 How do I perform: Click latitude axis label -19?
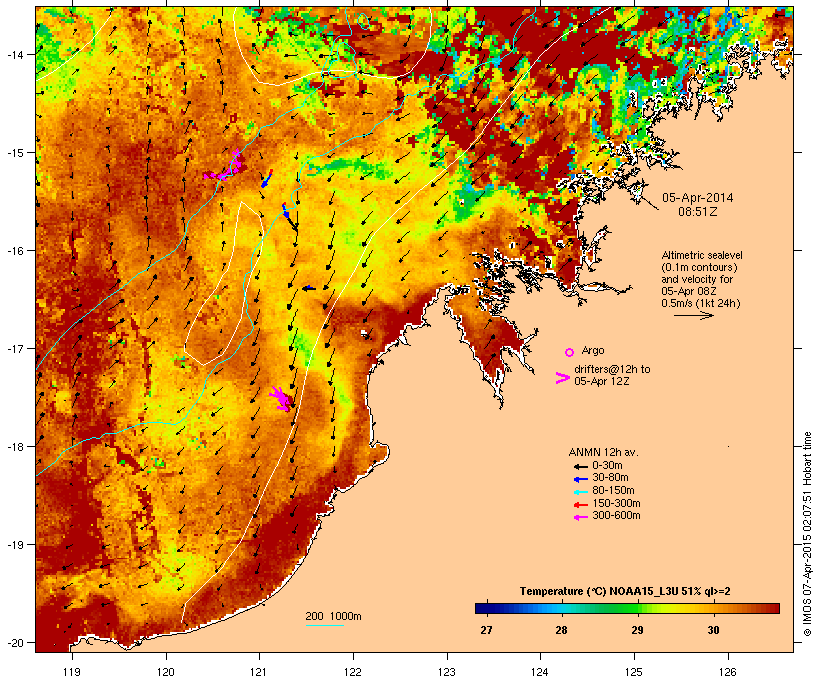click(x=14, y=545)
